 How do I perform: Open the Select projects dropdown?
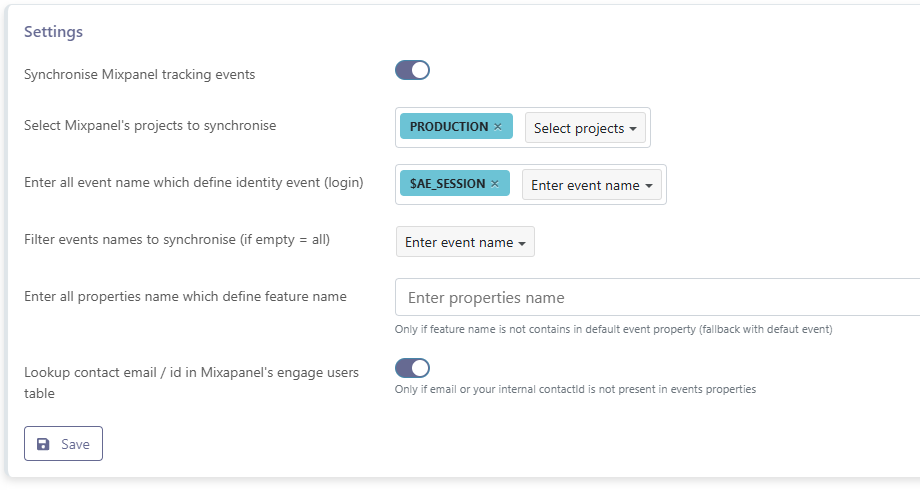[585, 128]
